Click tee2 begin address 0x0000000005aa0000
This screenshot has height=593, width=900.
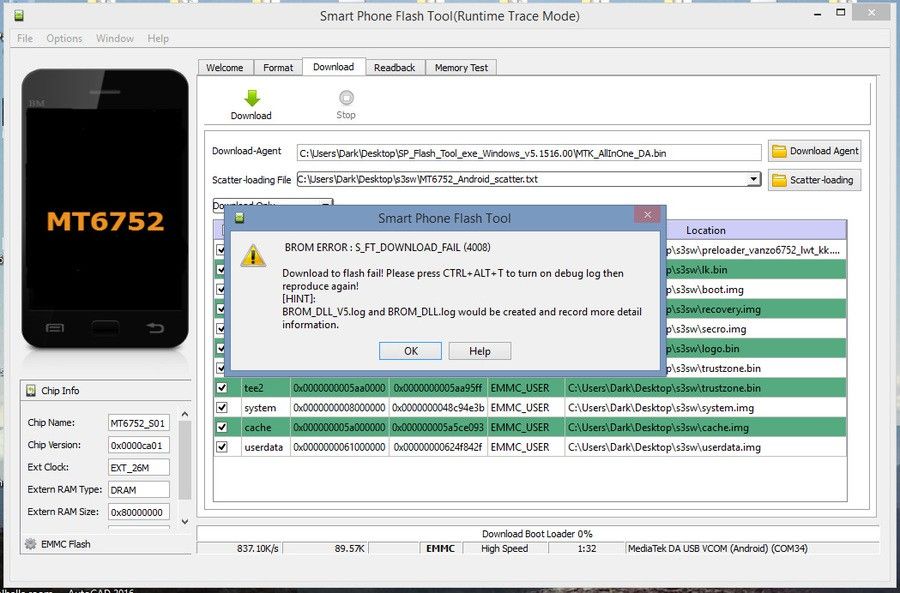click(339, 388)
